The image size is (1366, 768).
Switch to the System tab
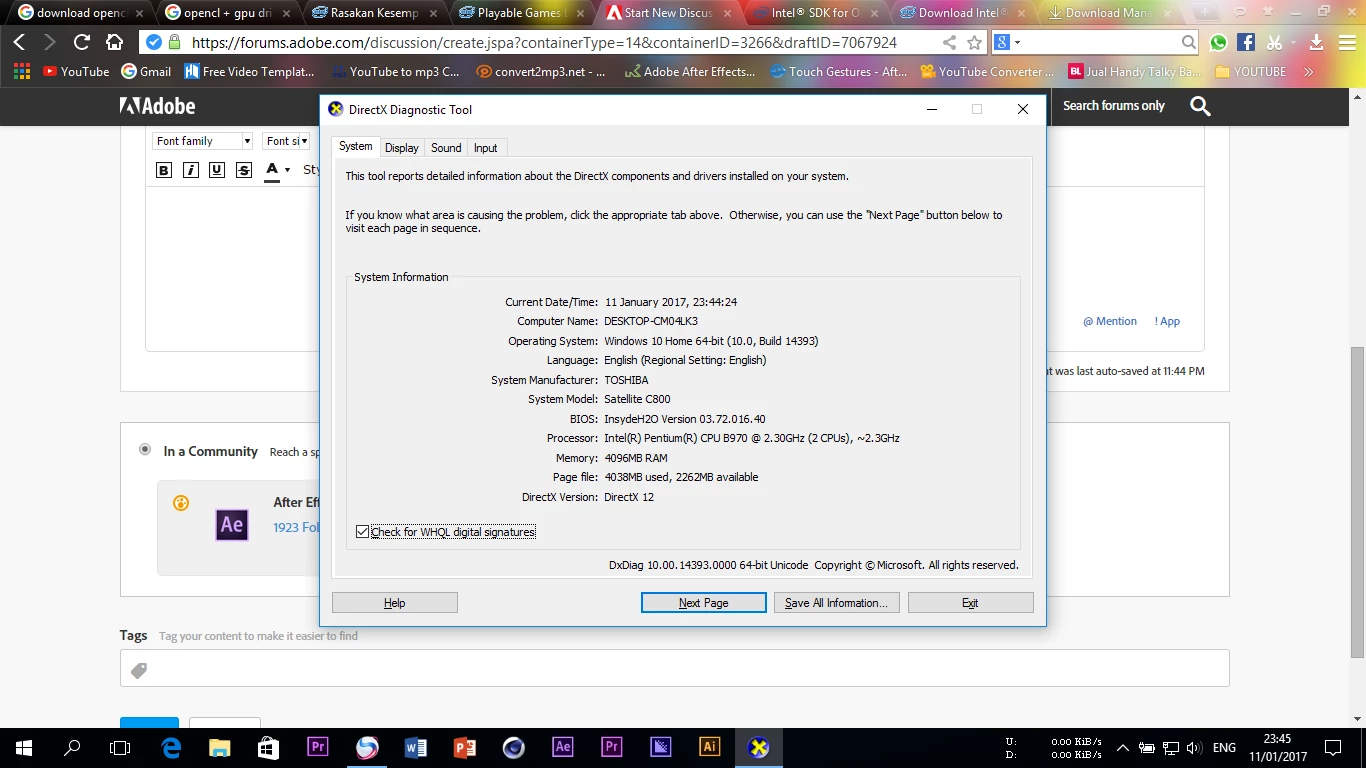pos(355,146)
